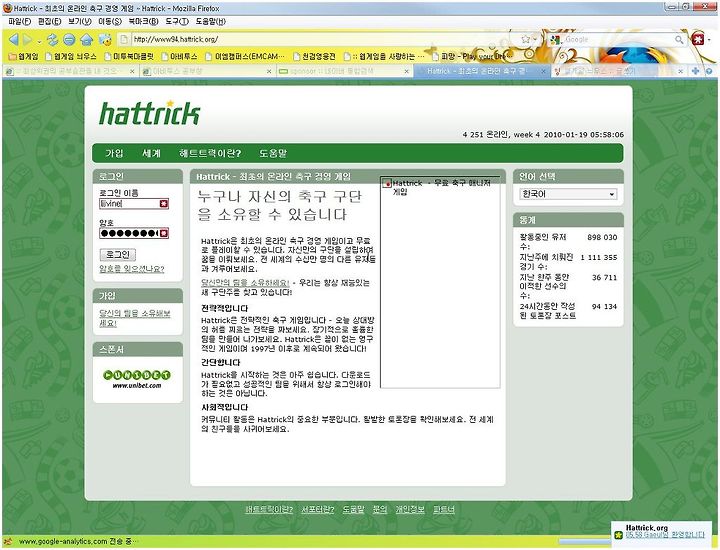Click the search magnifier icon
720x550 pixels.
(679, 40)
